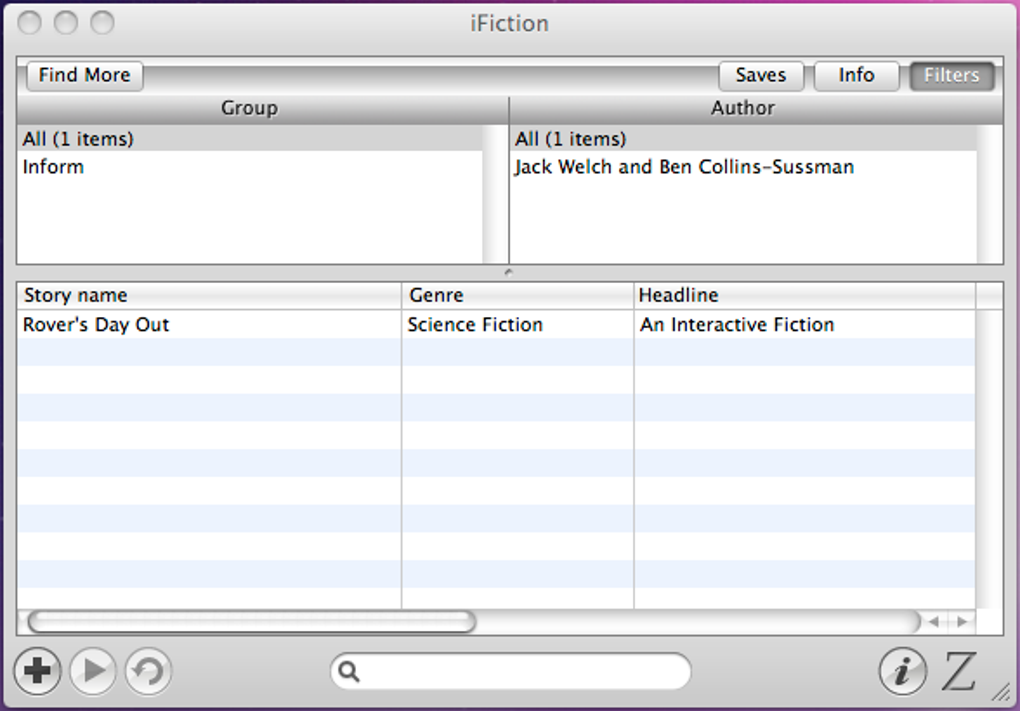Screen dimensions: 1020x711
Task: Select All (1 items) in Group list
Action: (x=78, y=139)
